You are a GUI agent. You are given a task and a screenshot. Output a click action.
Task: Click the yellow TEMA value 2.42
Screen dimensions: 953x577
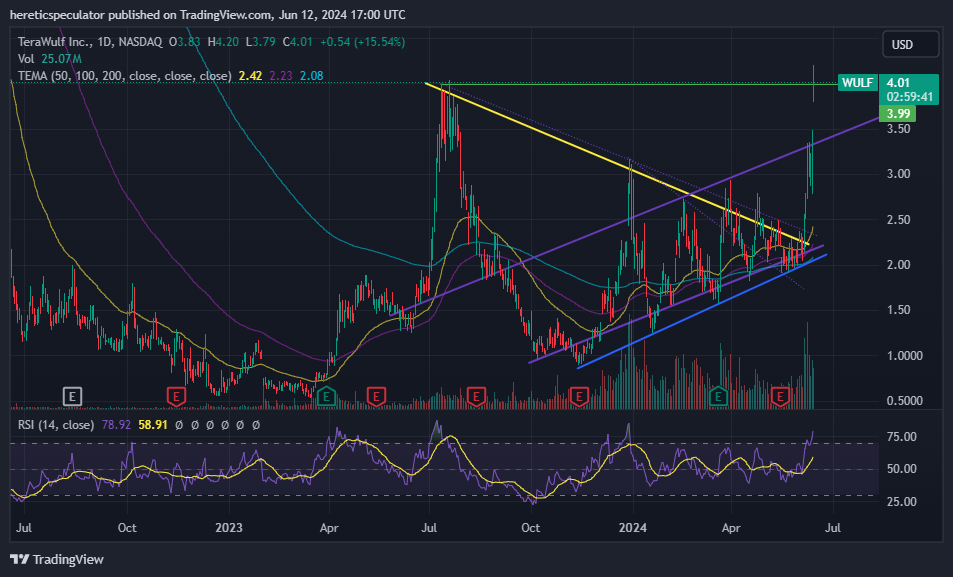pyautogui.click(x=250, y=76)
